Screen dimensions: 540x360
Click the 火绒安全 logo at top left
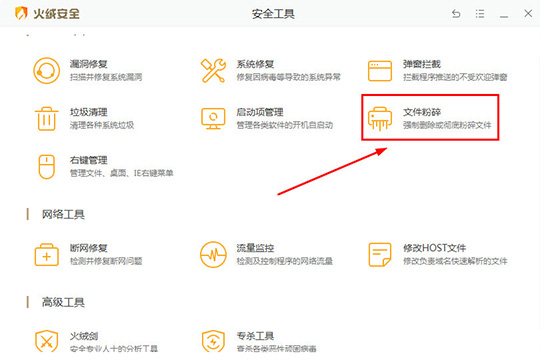point(47,14)
